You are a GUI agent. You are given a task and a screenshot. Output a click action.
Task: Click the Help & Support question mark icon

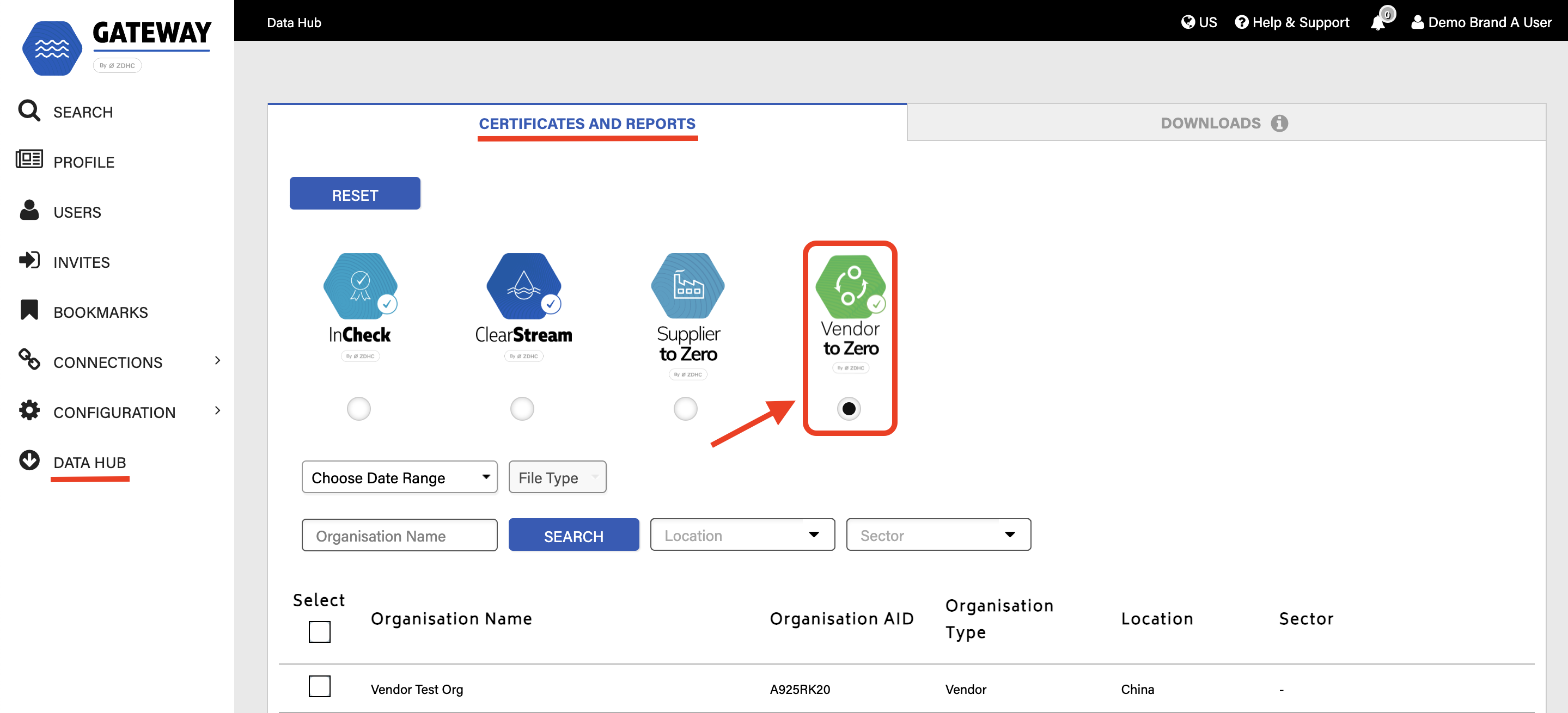1241,22
